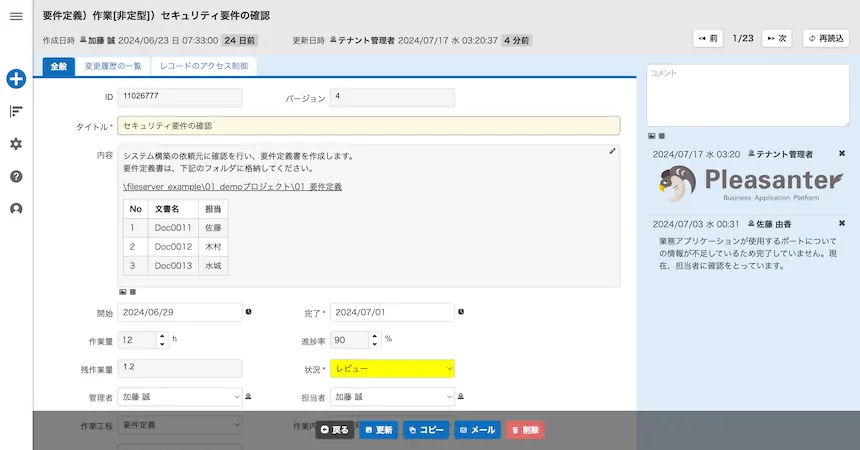This screenshot has height=450, width=860.
Task: Switch to 変更履歴の一覧 tab
Action: [113, 66]
